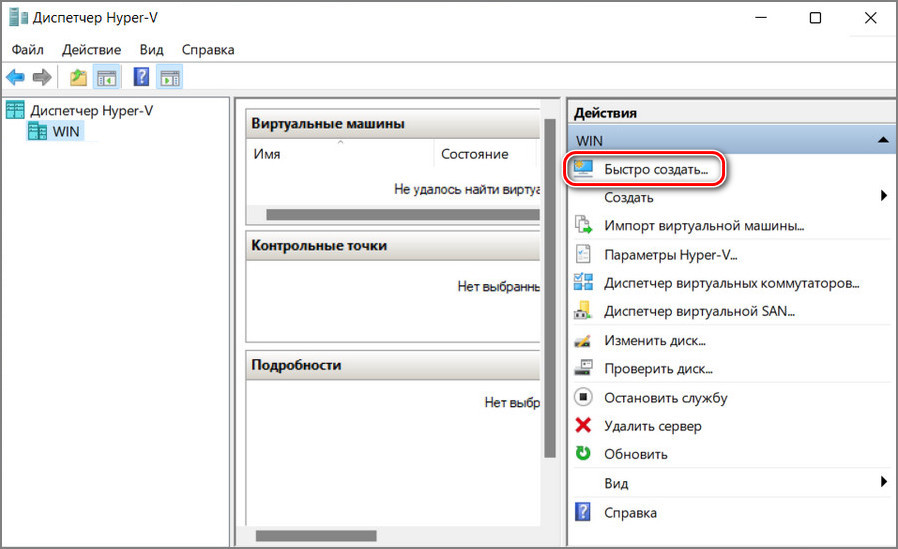Select Обновить action

point(636,455)
